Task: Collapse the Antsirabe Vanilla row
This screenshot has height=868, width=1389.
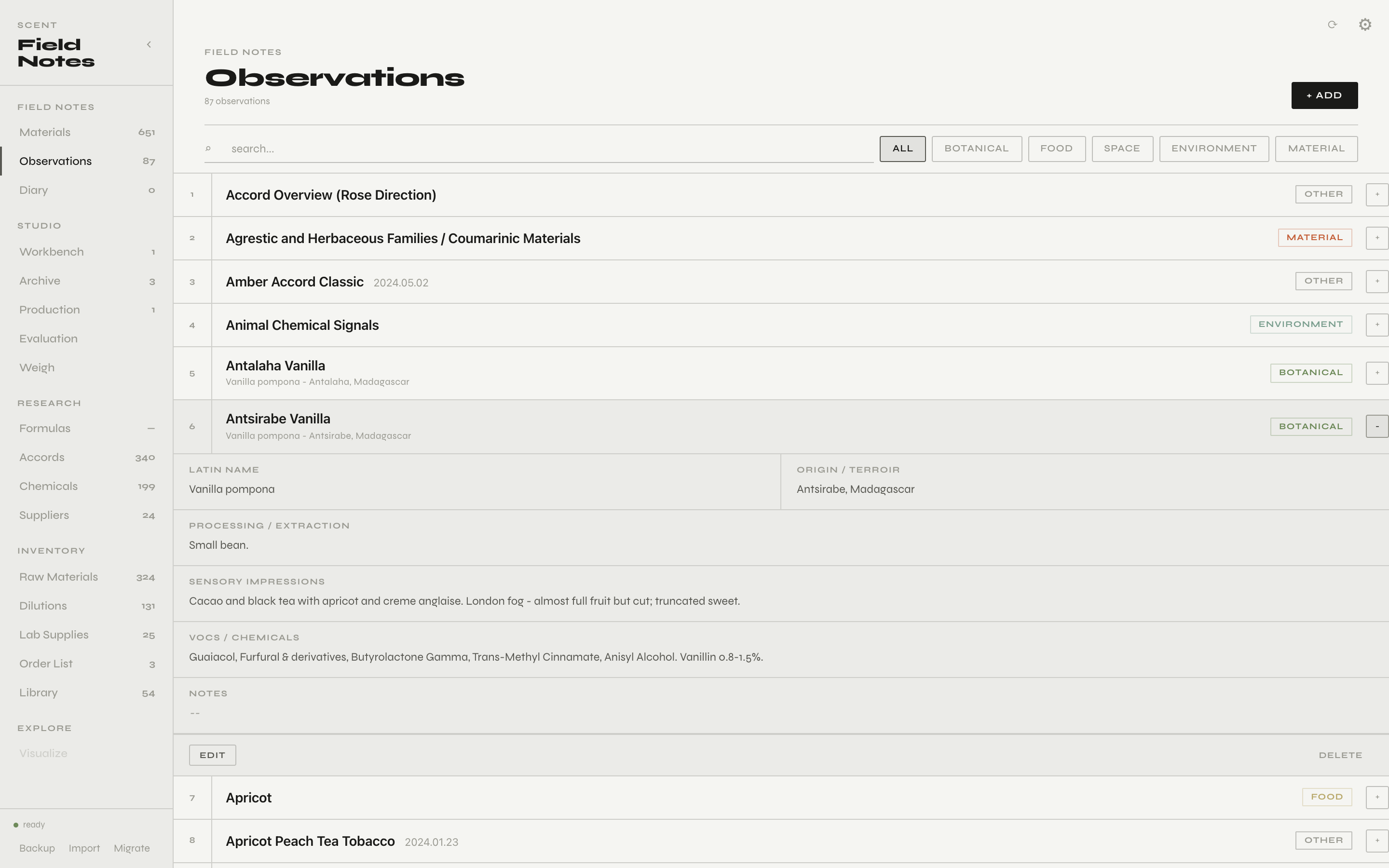Action: click(x=1377, y=427)
